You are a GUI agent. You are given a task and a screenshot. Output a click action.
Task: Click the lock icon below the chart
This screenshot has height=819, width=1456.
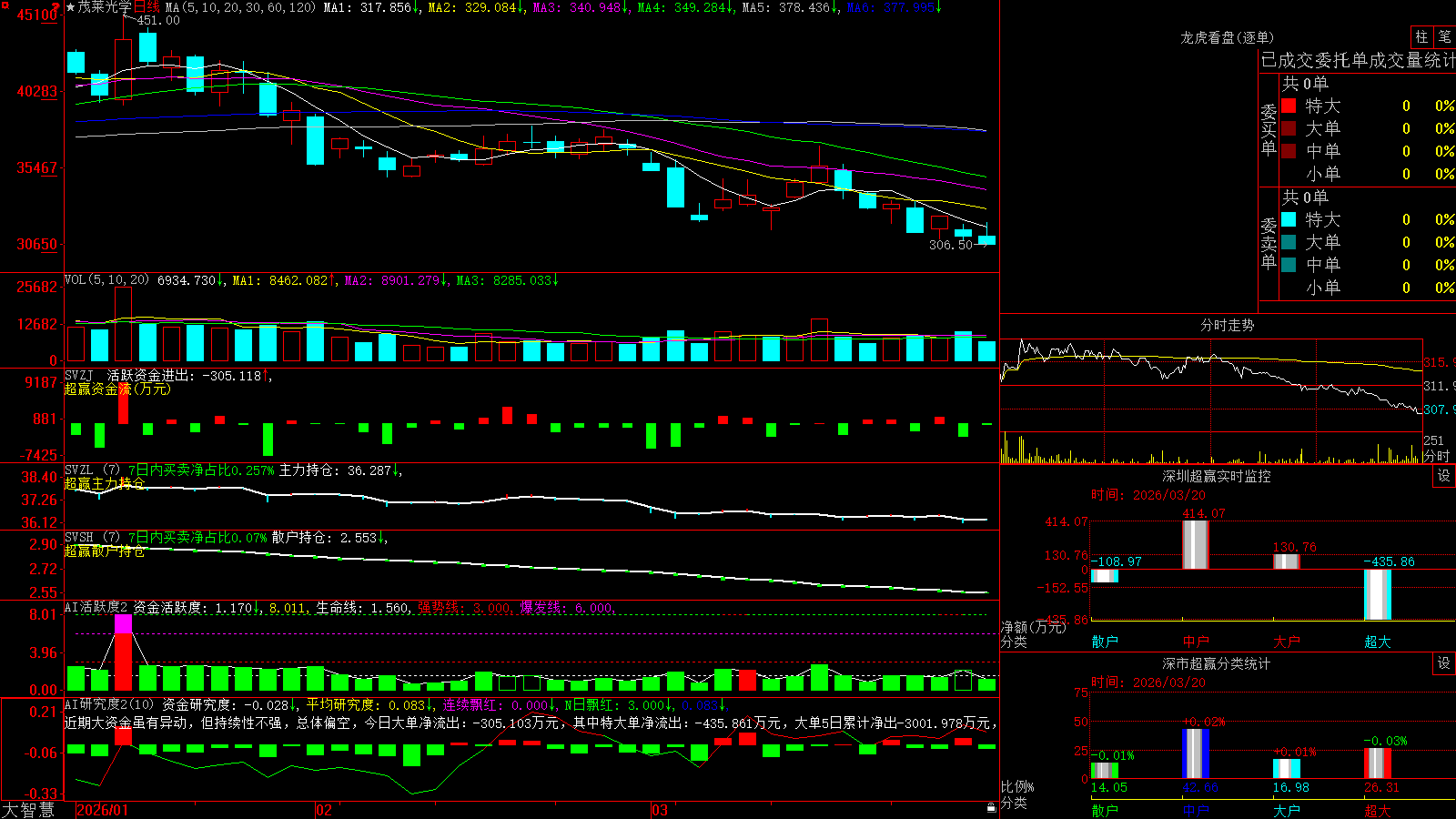click(992, 807)
